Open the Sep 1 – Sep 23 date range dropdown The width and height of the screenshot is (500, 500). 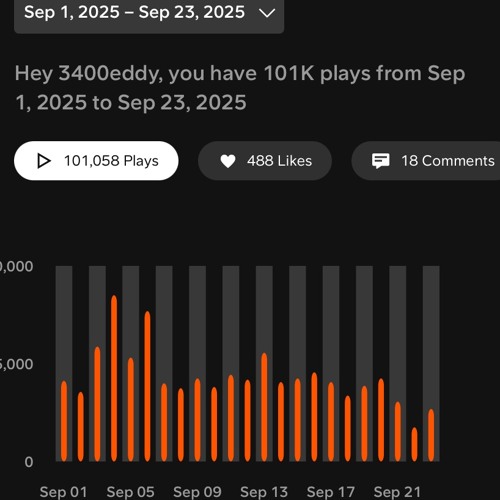coord(149,13)
